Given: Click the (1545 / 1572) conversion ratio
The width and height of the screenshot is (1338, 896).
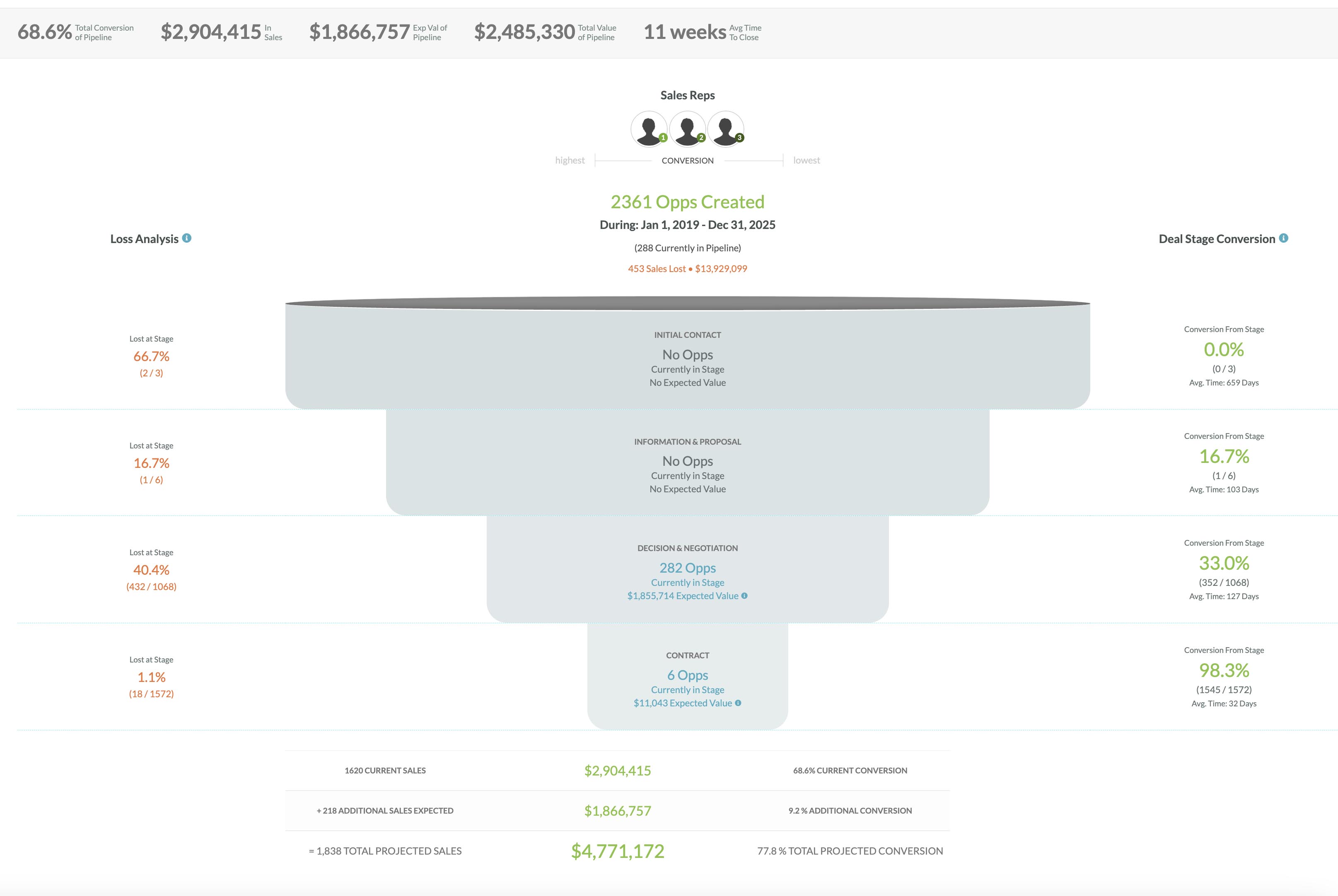Looking at the screenshot, I should coord(1224,690).
